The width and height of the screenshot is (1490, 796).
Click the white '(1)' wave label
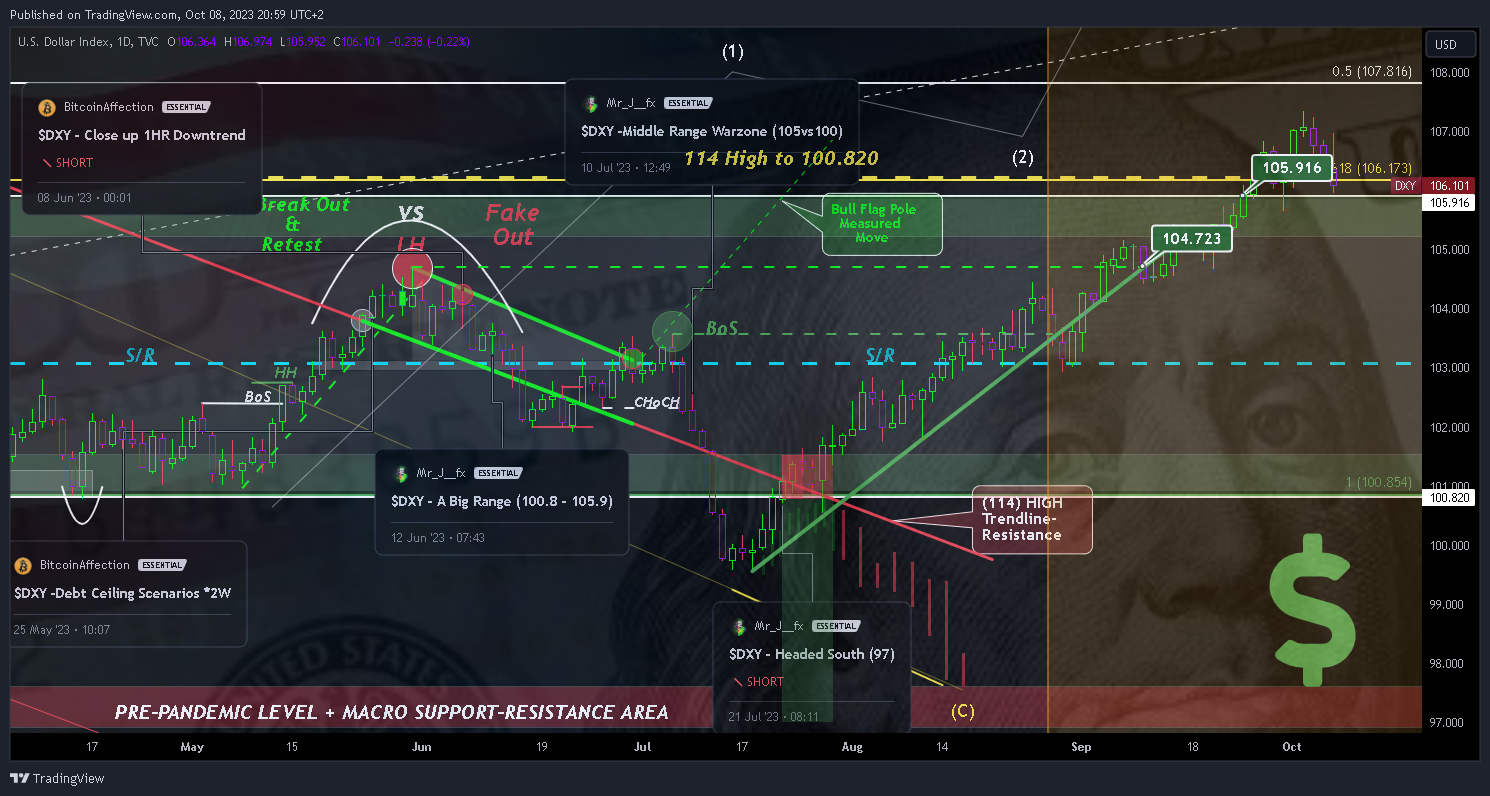(x=734, y=52)
